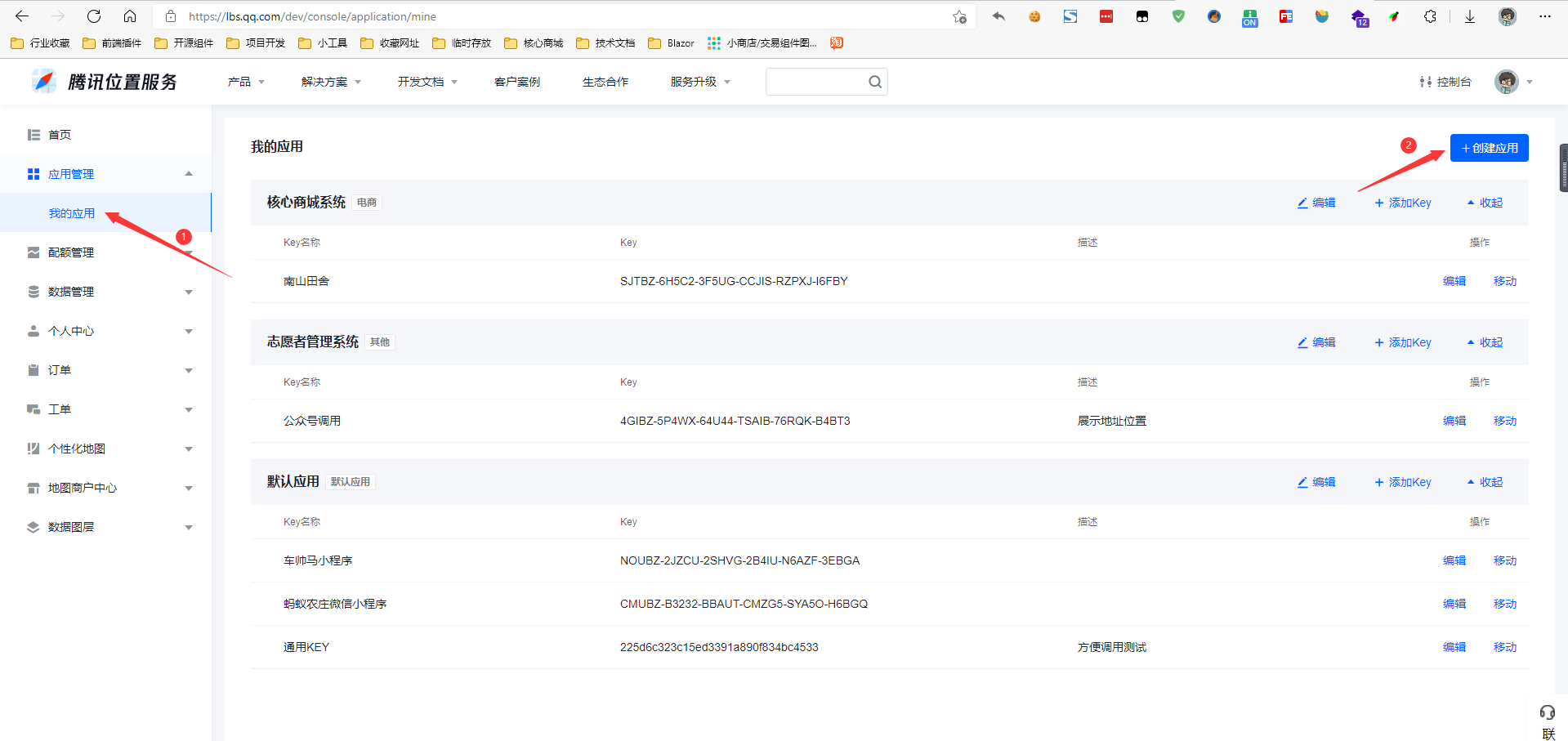1568x741 pixels.
Task: Click 添加Key for 志愿者管理系统
Action: point(1403,342)
